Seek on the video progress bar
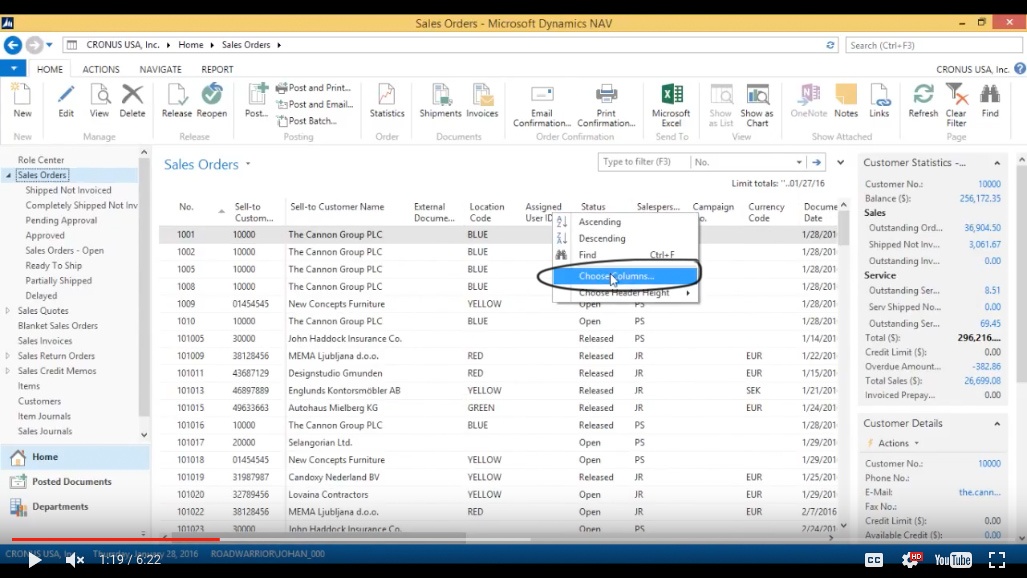The image size is (1027, 578). pyautogui.click(x=514, y=539)
